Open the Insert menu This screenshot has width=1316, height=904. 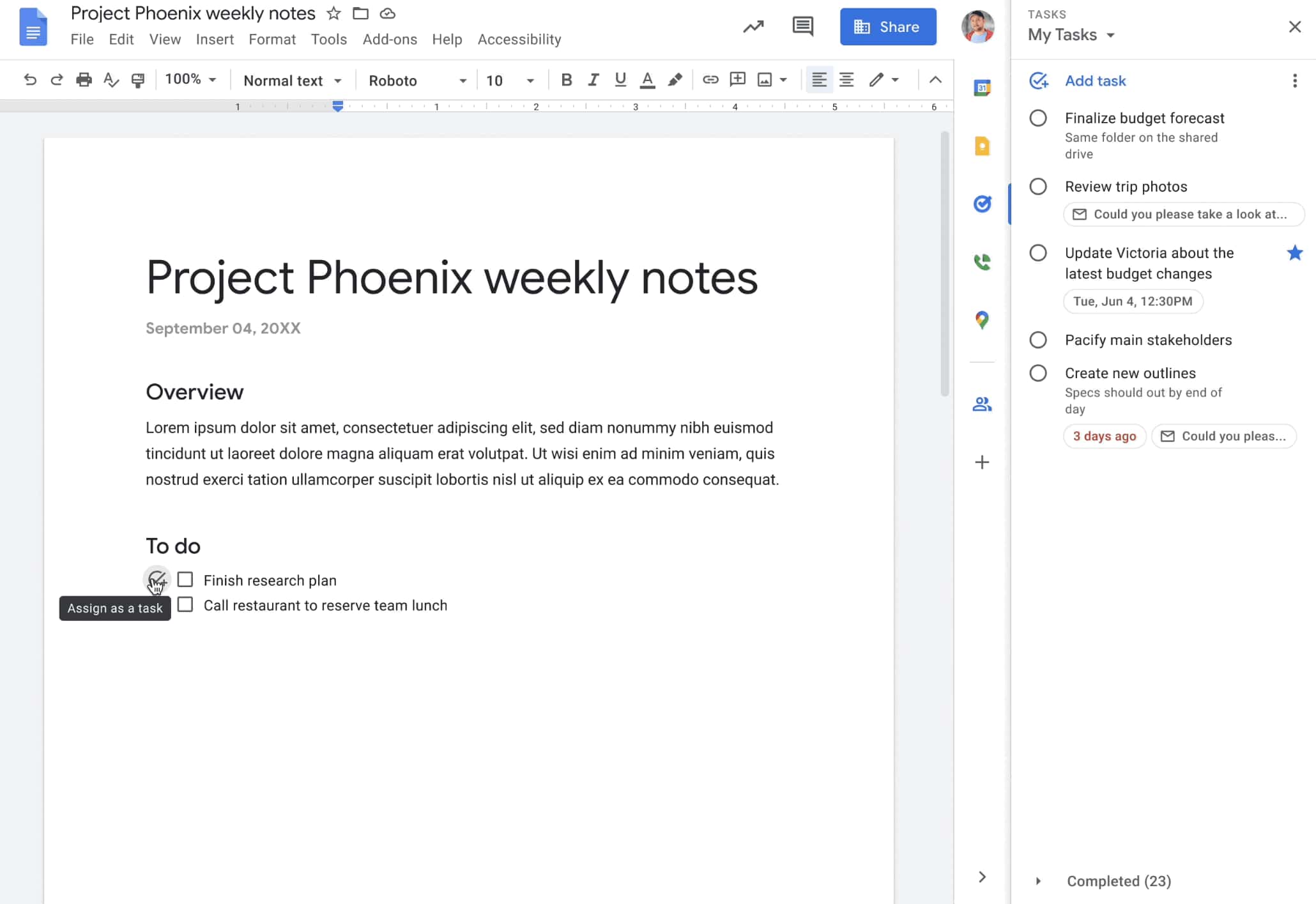215,40
